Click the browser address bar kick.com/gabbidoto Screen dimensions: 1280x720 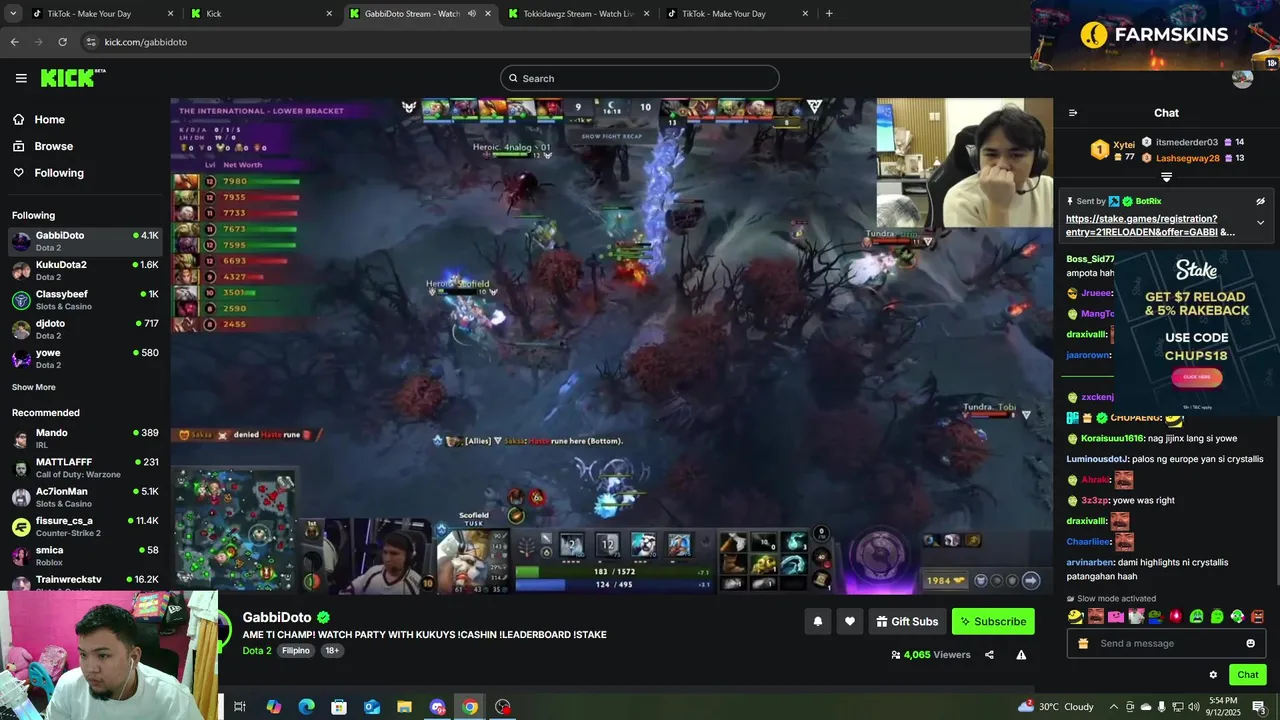[146, 42]
